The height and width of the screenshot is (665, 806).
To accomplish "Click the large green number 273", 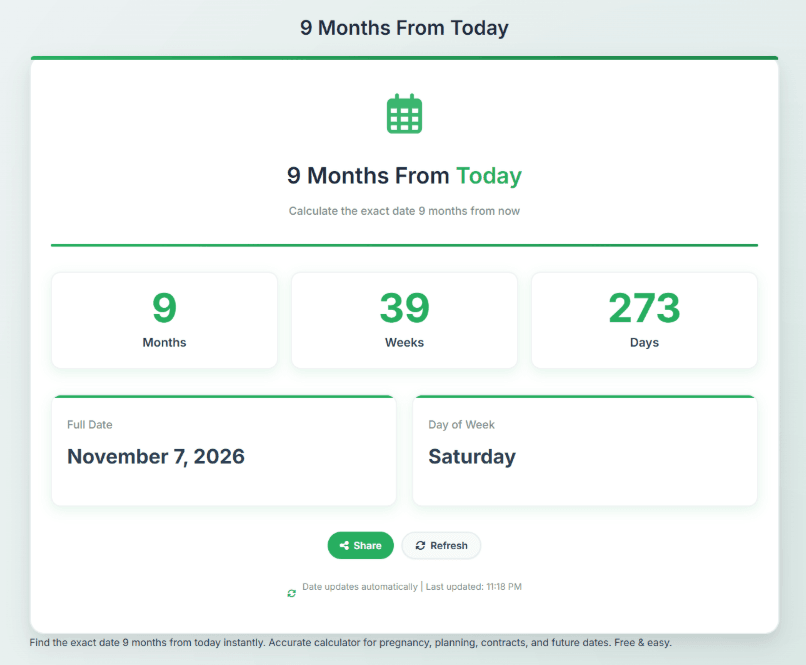I will [644, 308].
